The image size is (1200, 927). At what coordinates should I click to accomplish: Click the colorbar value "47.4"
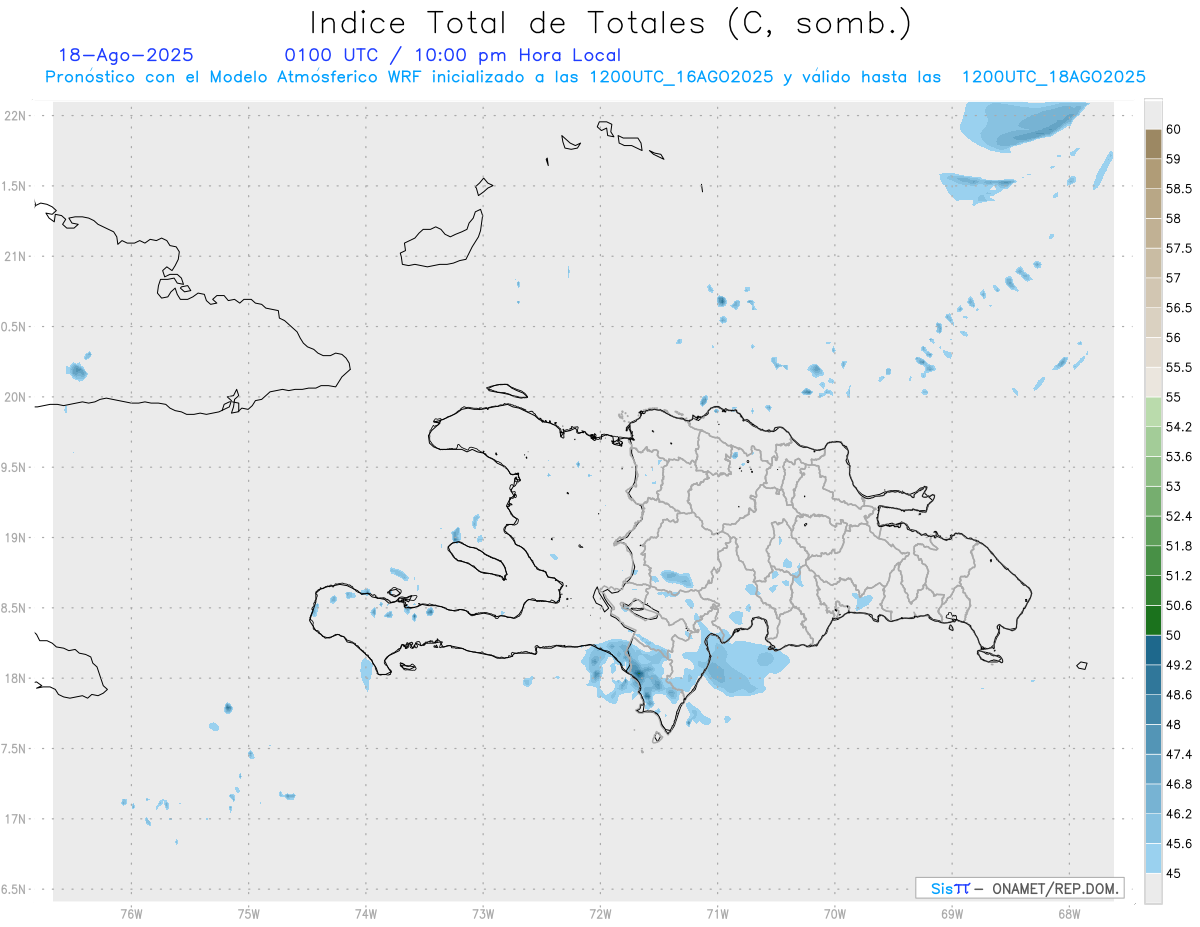[1179, 754]
